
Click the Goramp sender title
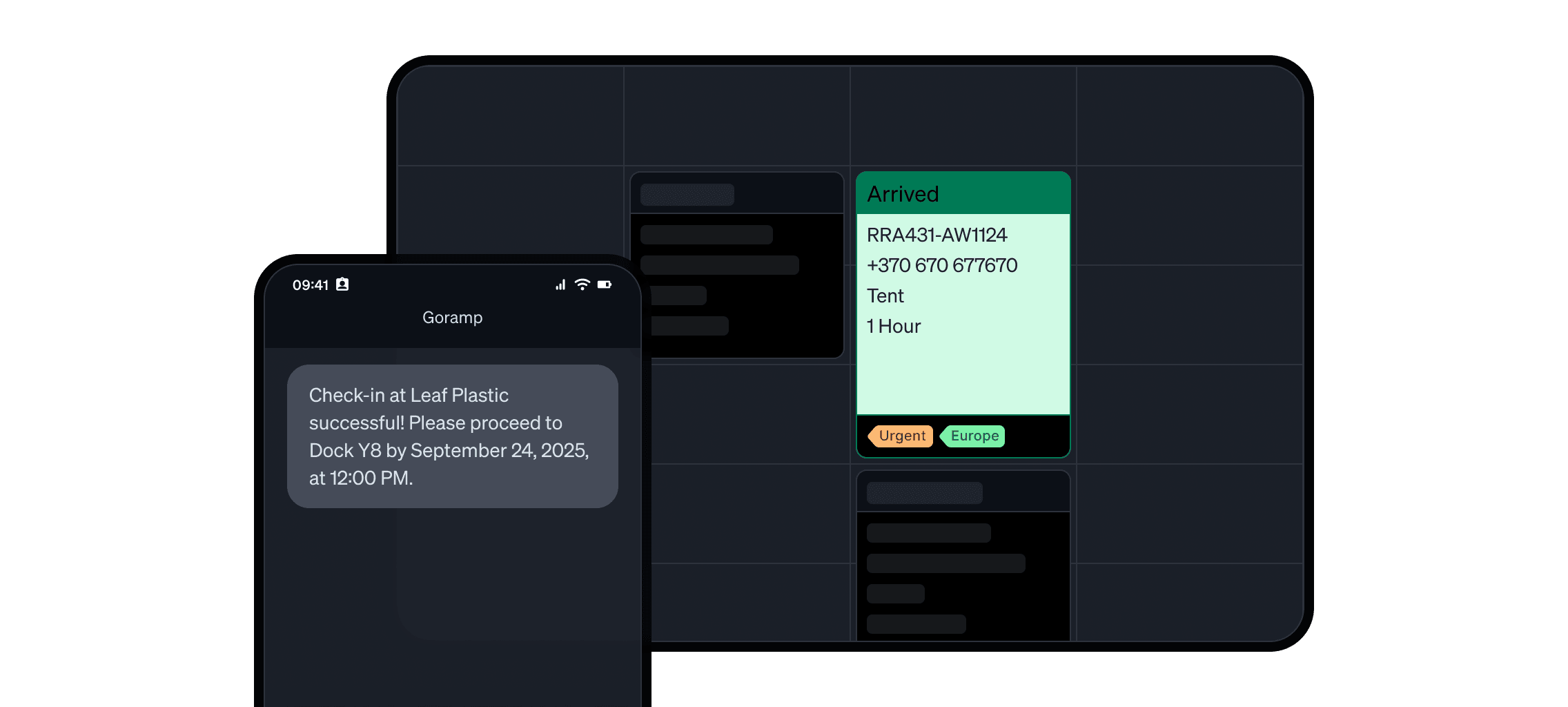point(453,318)
